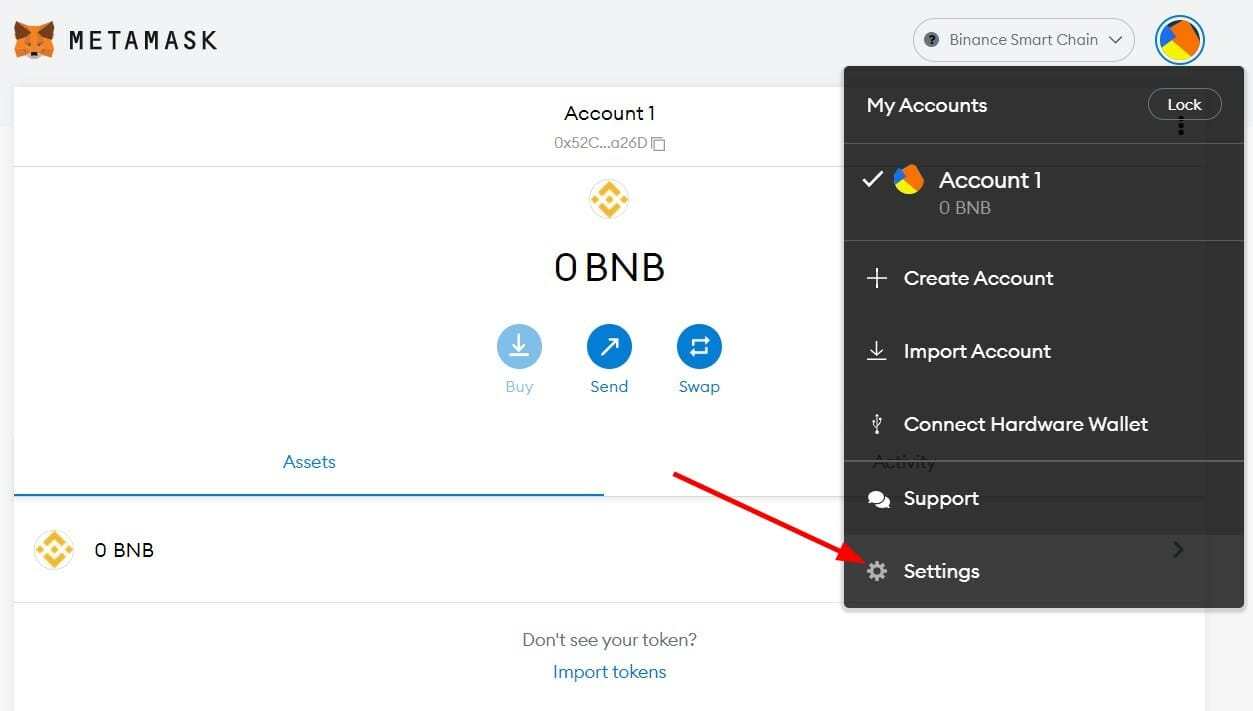Switch to the Assets tab
Image resolution: width=1253 pixels, height=711 pixels.
point(309,461)
